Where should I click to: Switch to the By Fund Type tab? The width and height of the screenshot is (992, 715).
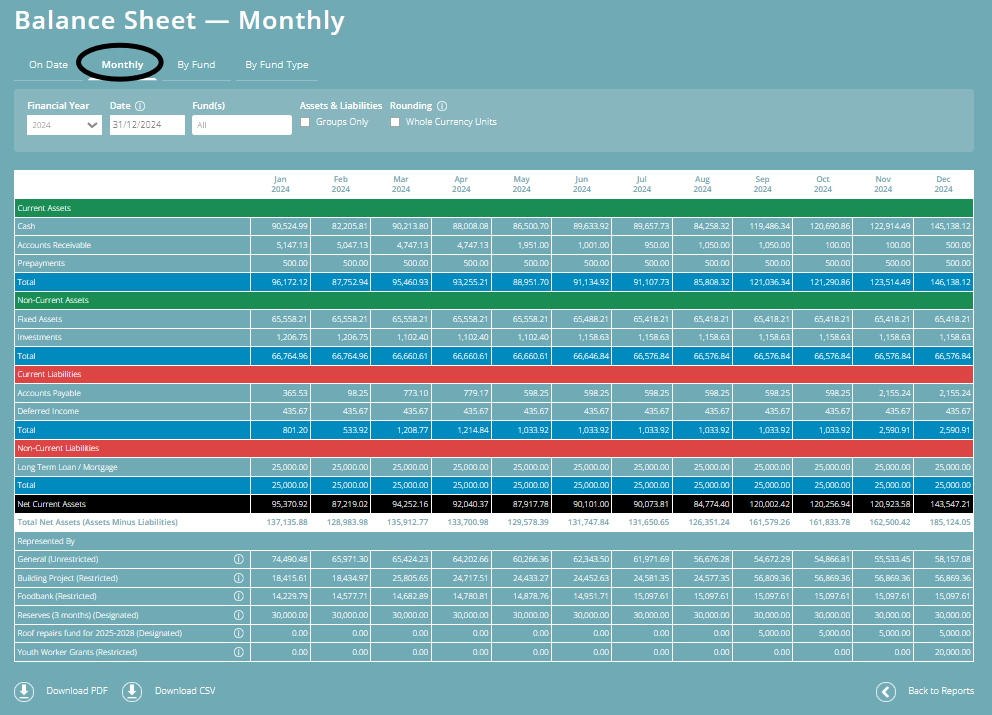coord(277,64)
